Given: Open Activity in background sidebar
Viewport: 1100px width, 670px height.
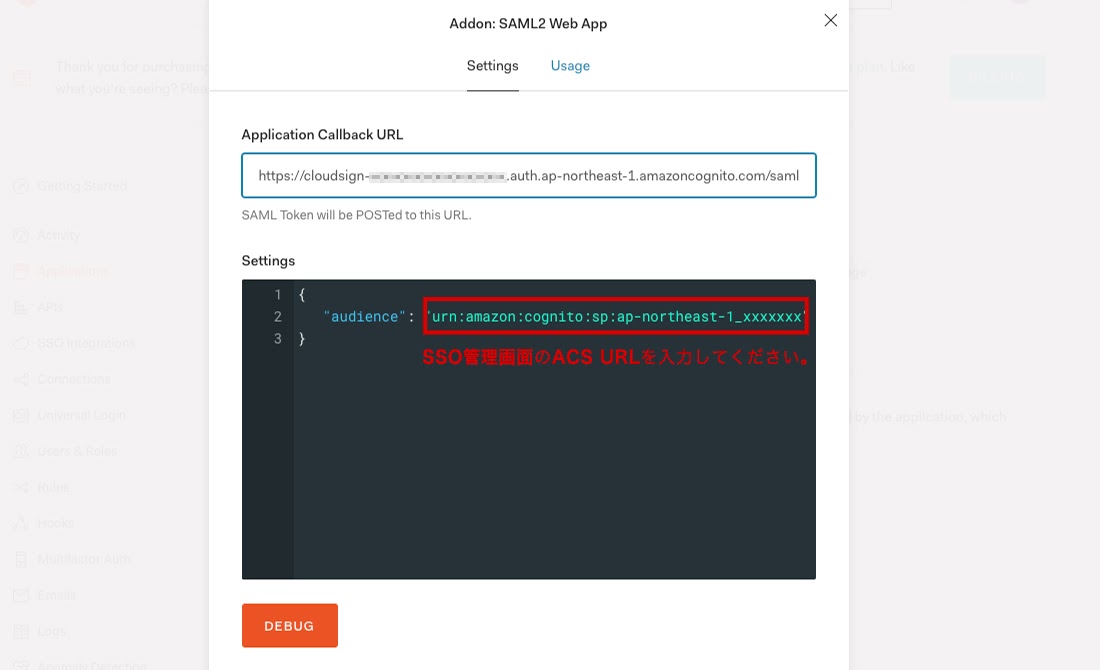Looking at the screenshot, I should pyautogui.click(x=59, y=235).
